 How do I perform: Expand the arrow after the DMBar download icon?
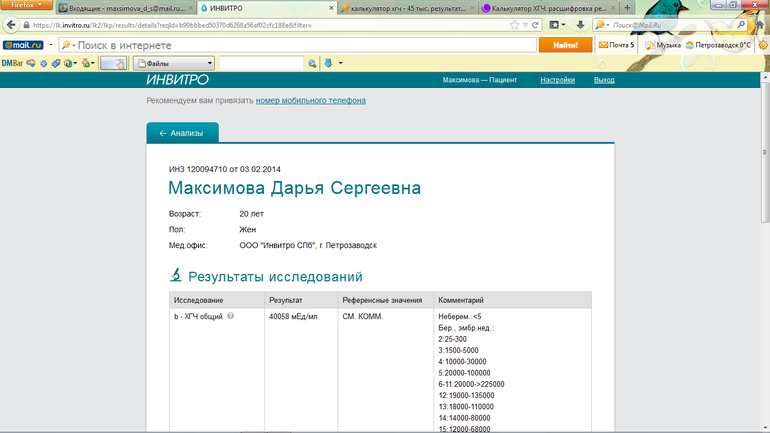340,63
